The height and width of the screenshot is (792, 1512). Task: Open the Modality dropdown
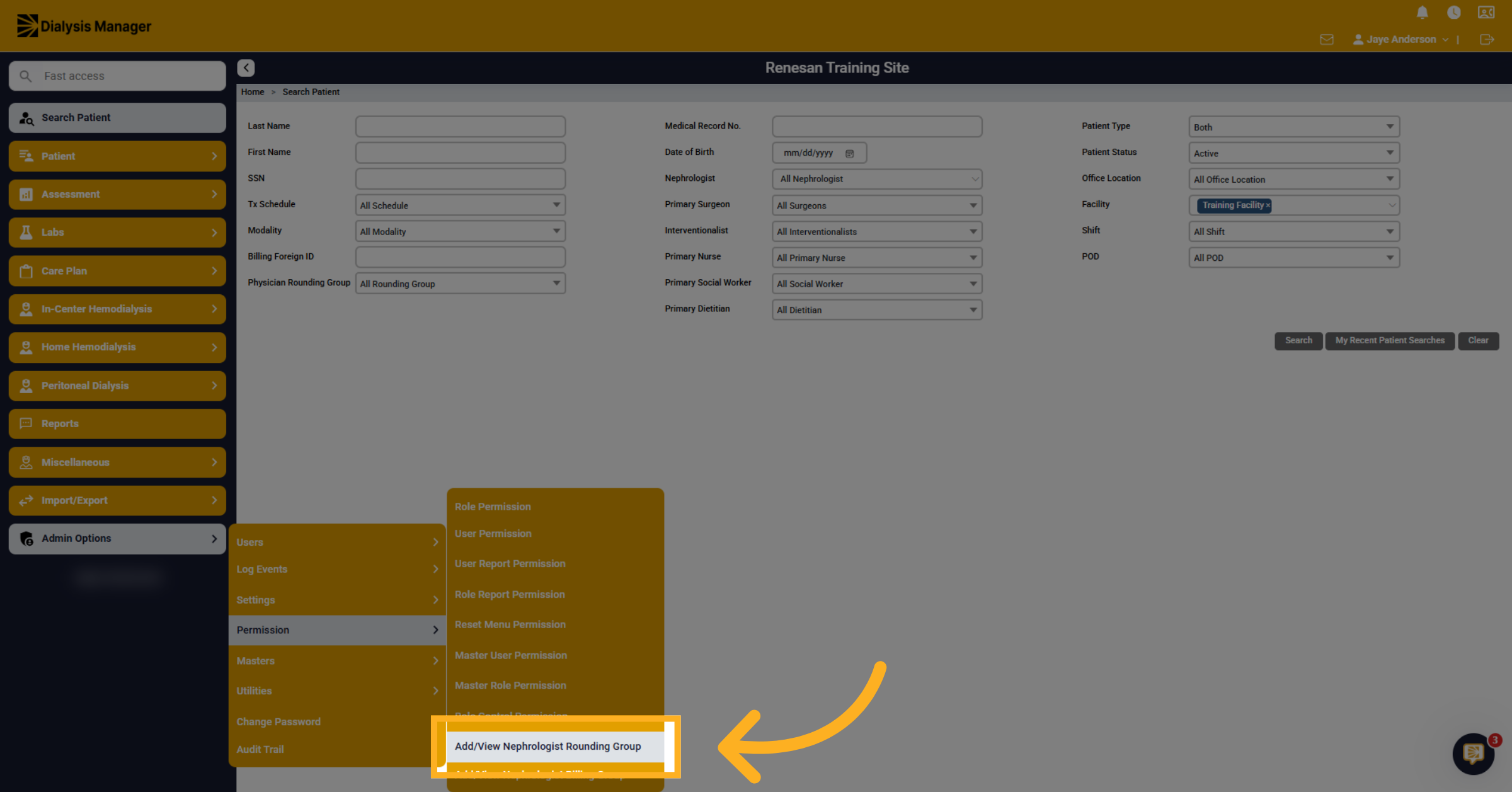point(460,231)
